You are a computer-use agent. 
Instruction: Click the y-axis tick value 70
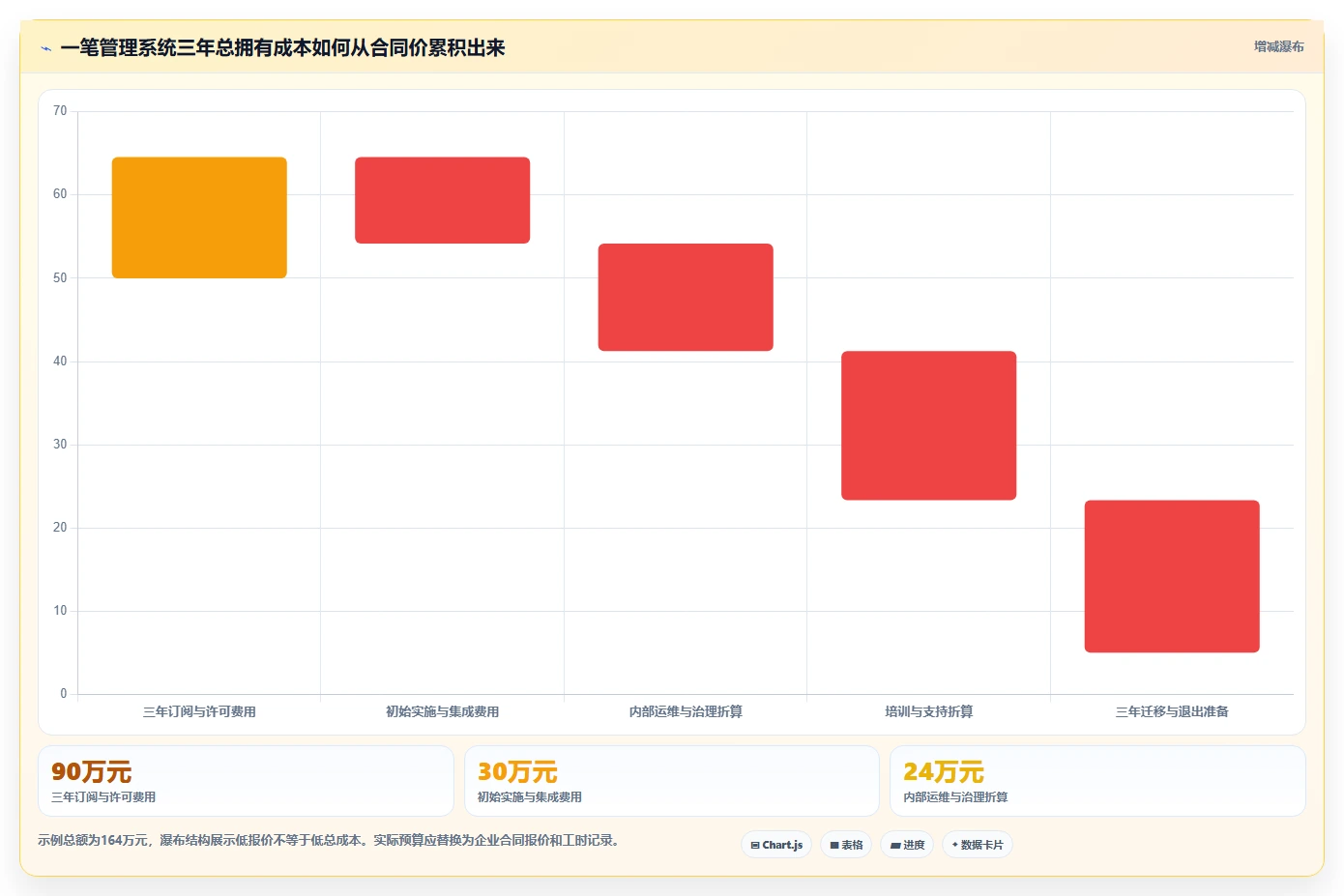tap(60, 111)
